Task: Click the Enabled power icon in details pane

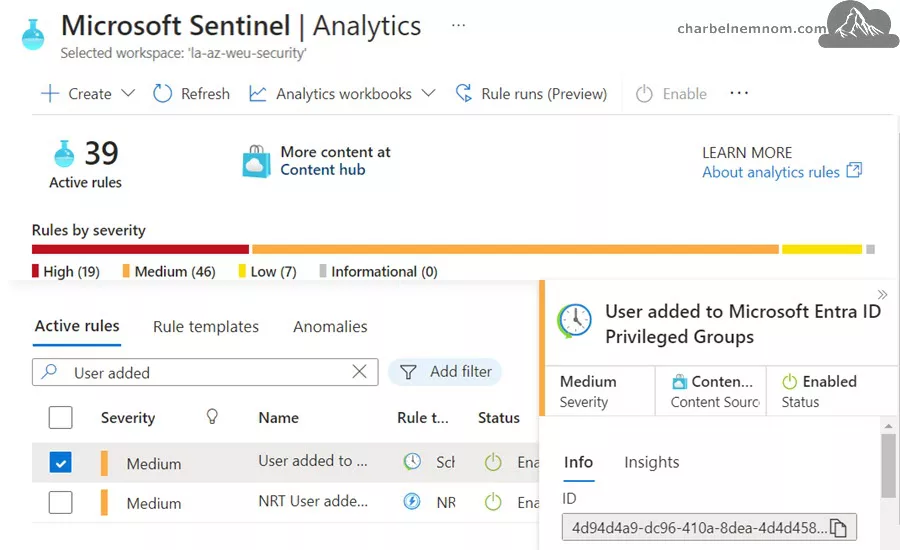Action: coord(790,381)
